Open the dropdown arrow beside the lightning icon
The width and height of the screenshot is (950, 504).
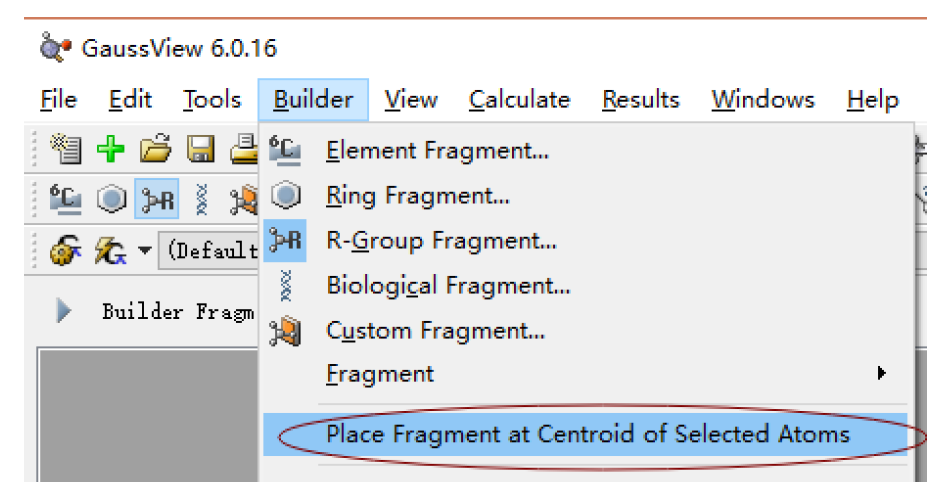(x=145, y=249)
